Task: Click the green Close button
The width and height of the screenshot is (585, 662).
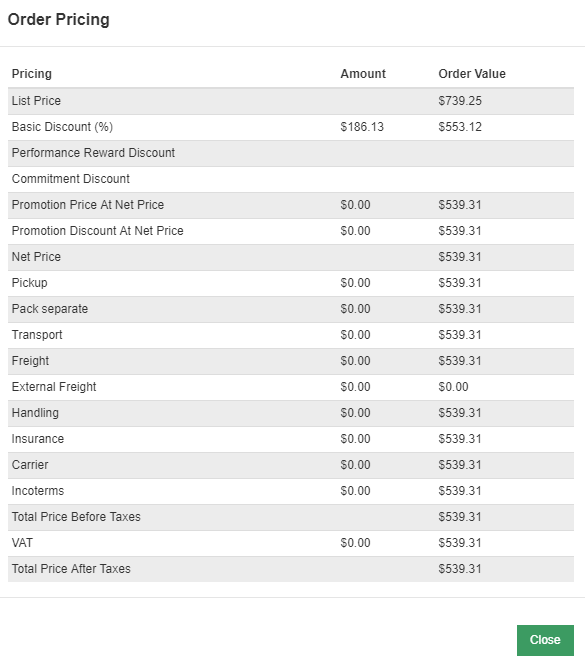Action: 545,640
